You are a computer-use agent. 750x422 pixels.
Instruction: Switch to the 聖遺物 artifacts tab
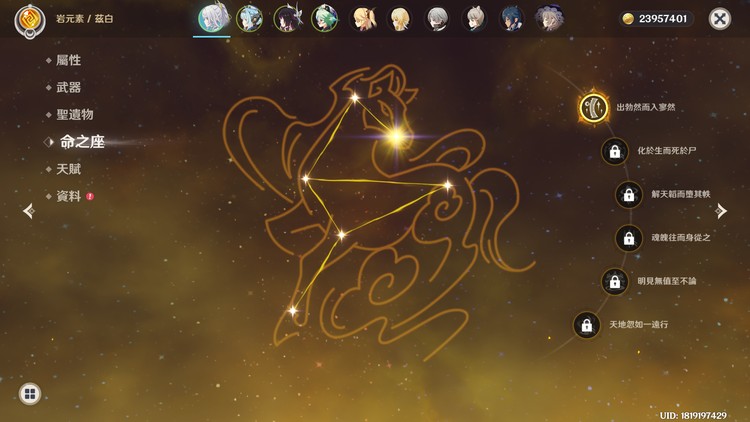tap(74, 115)
